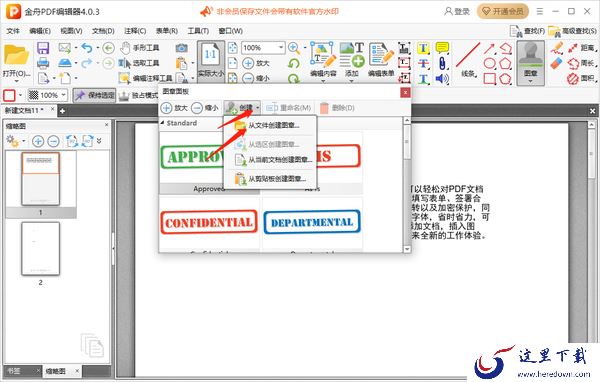Select the 手形工具 hand tool

coord(140,48)
